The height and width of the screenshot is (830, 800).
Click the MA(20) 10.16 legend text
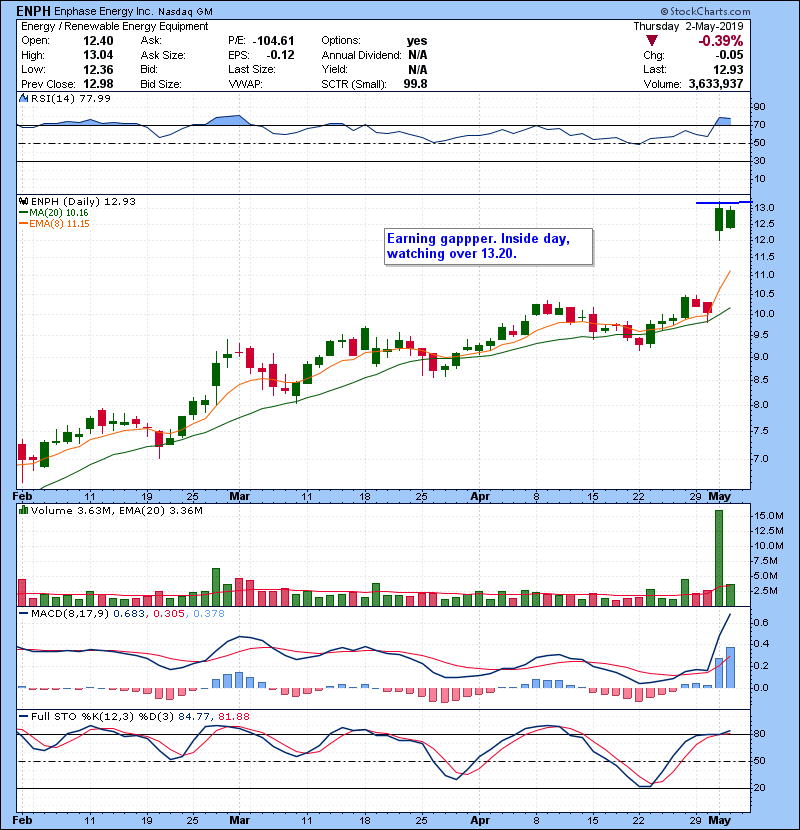59,212
